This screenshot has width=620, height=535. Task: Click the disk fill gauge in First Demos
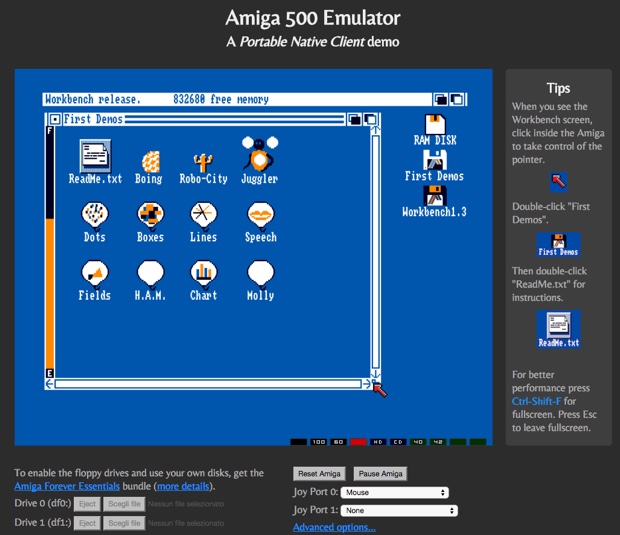50,250
